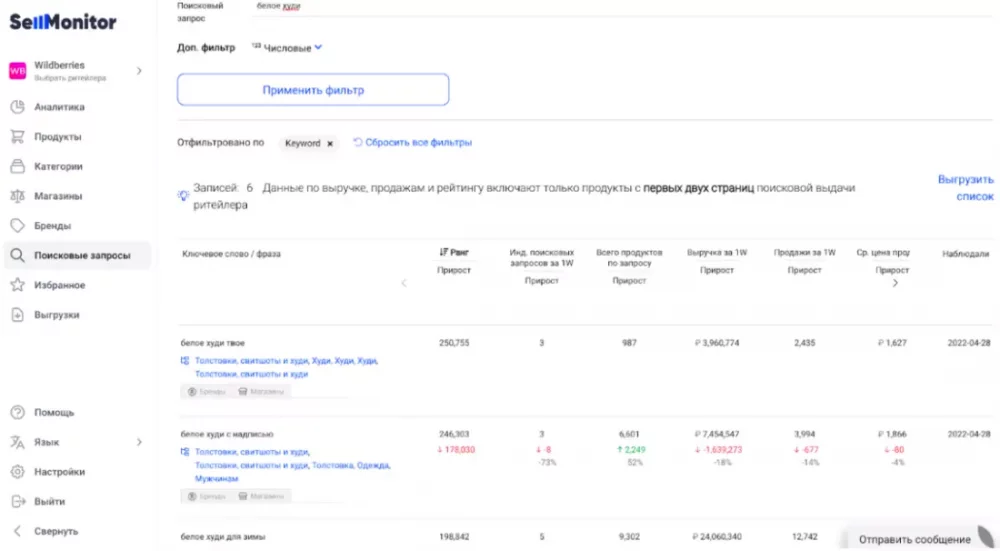Click the Shops scales icon
The width and height of the screenshot is (1000, 551).
tap(17, 196)
